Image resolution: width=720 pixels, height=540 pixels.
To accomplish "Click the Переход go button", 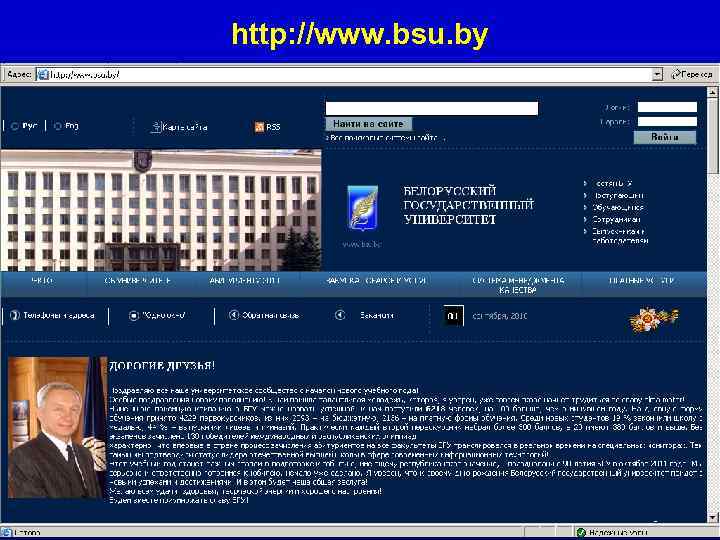I will tap(692, 74).
